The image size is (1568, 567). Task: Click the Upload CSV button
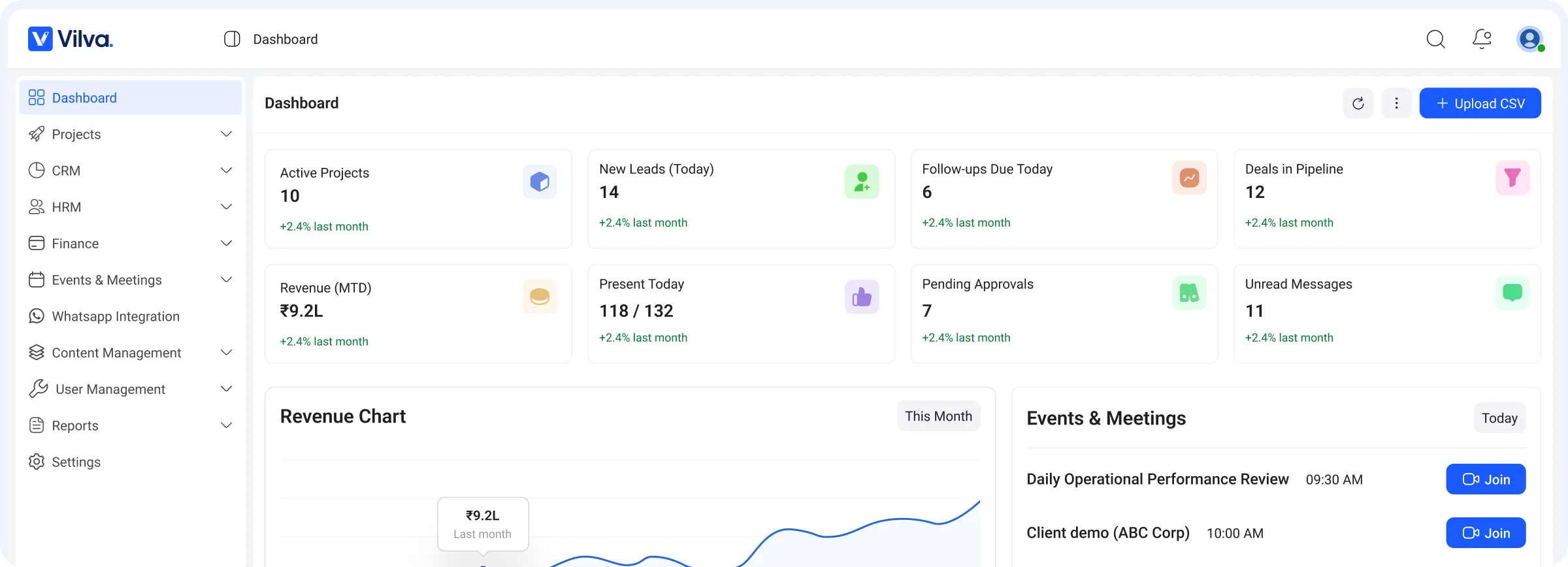[x=1480, y=103]
